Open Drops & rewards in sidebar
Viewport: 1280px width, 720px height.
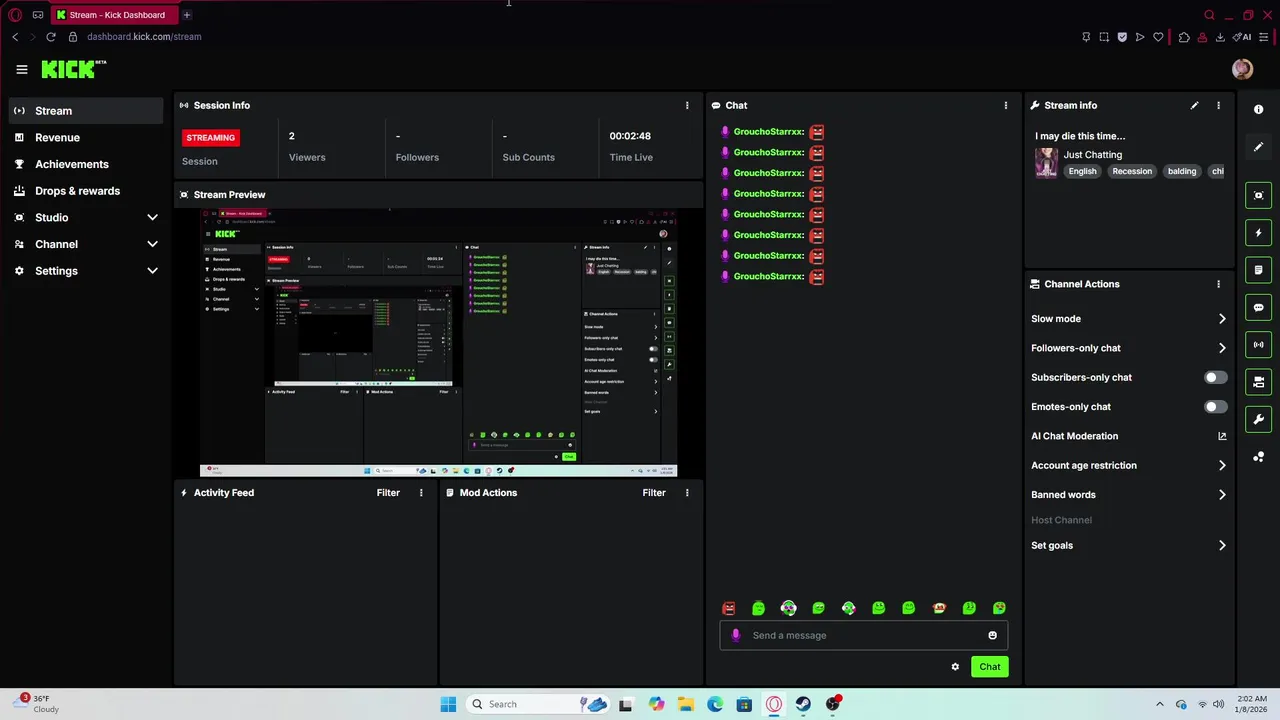click(x=85, y=191)
